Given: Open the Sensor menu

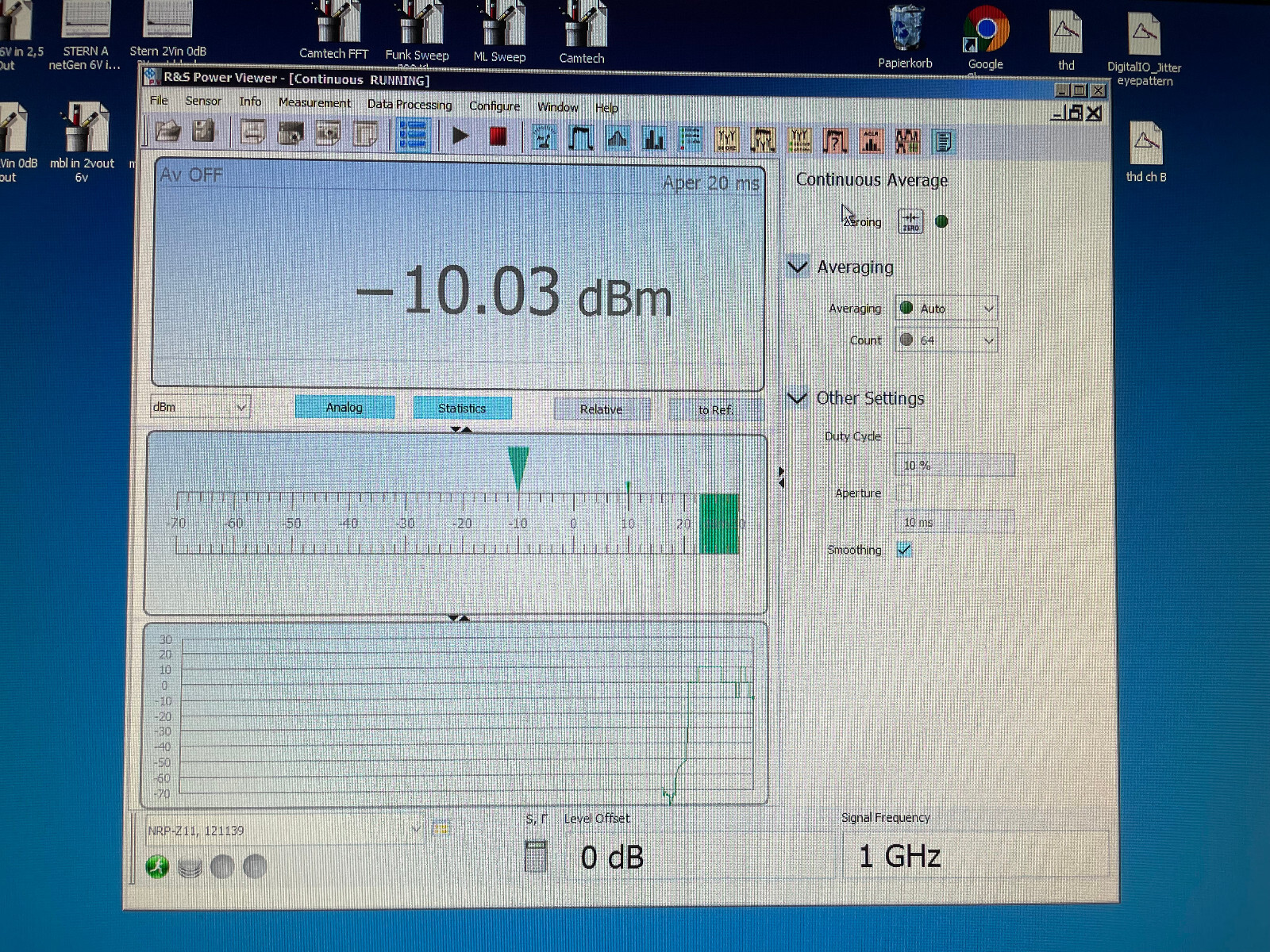Looking at the screenshot, I should pos(203,101).
